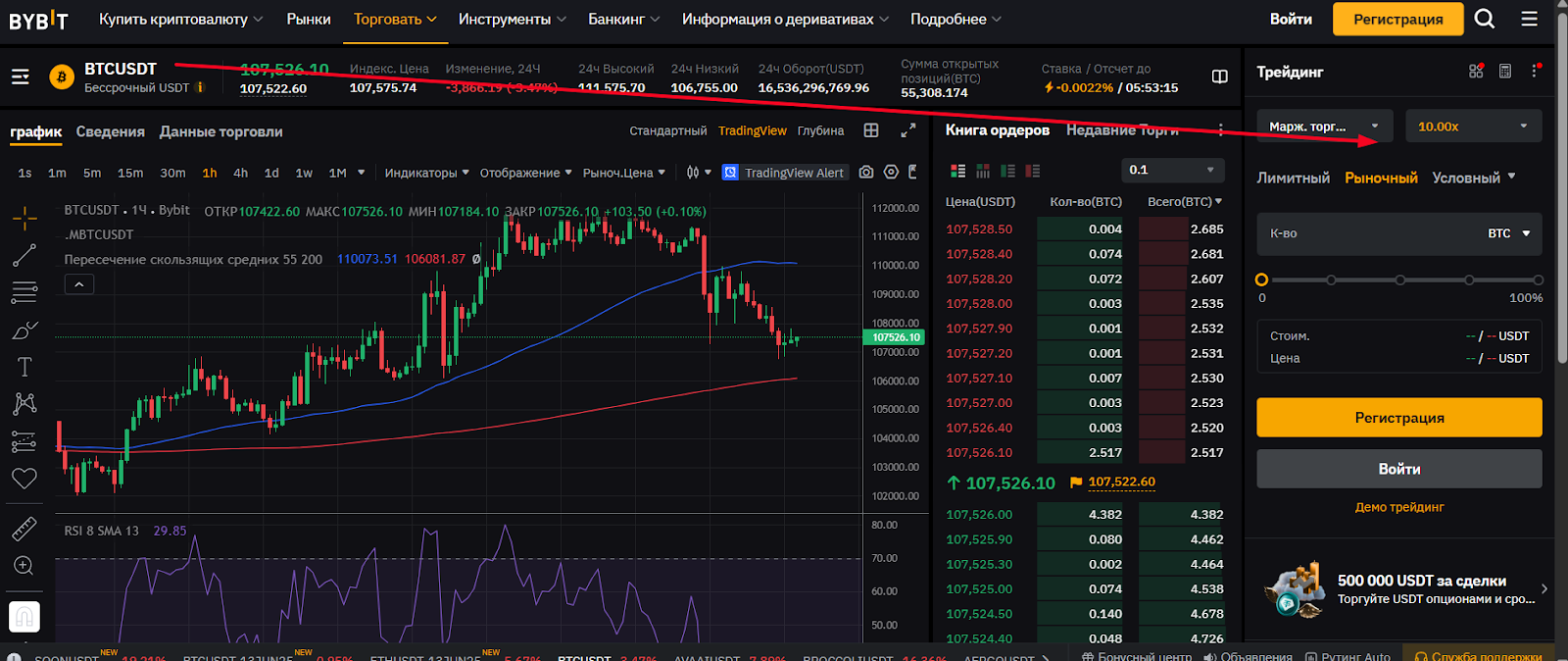Expand the chart to fullscreen
The width and height of the screenshot is (1568, 661).
[908, 130]
